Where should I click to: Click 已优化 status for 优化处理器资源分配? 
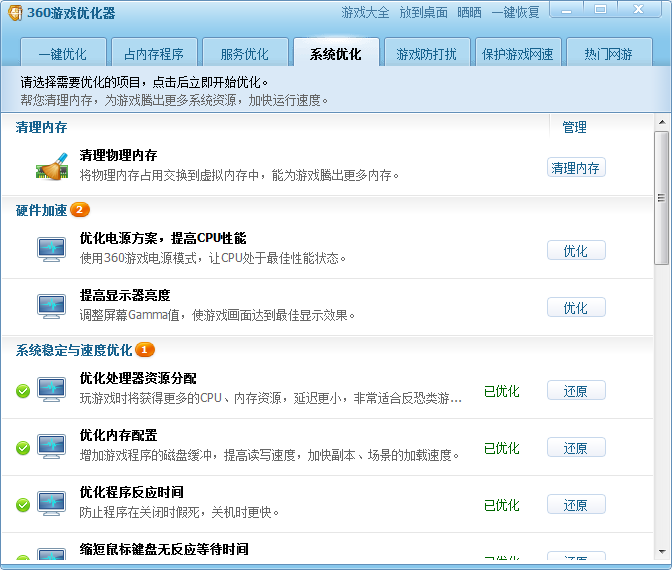(501, 391)
